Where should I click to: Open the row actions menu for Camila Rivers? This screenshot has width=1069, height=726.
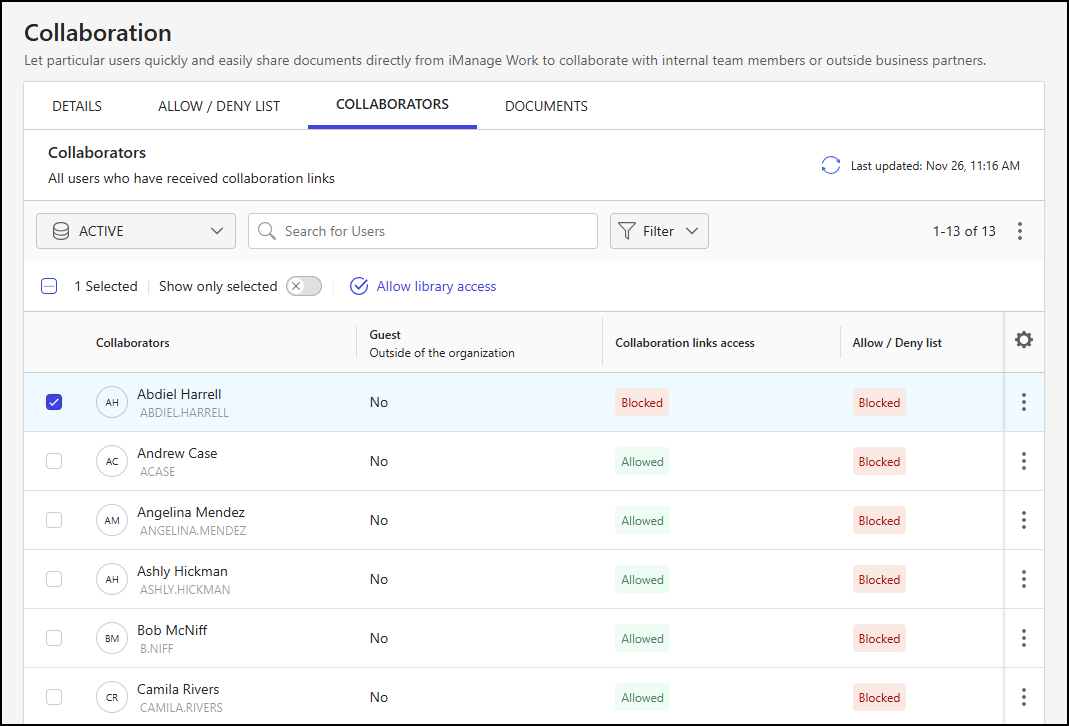tap(1023, 696)
